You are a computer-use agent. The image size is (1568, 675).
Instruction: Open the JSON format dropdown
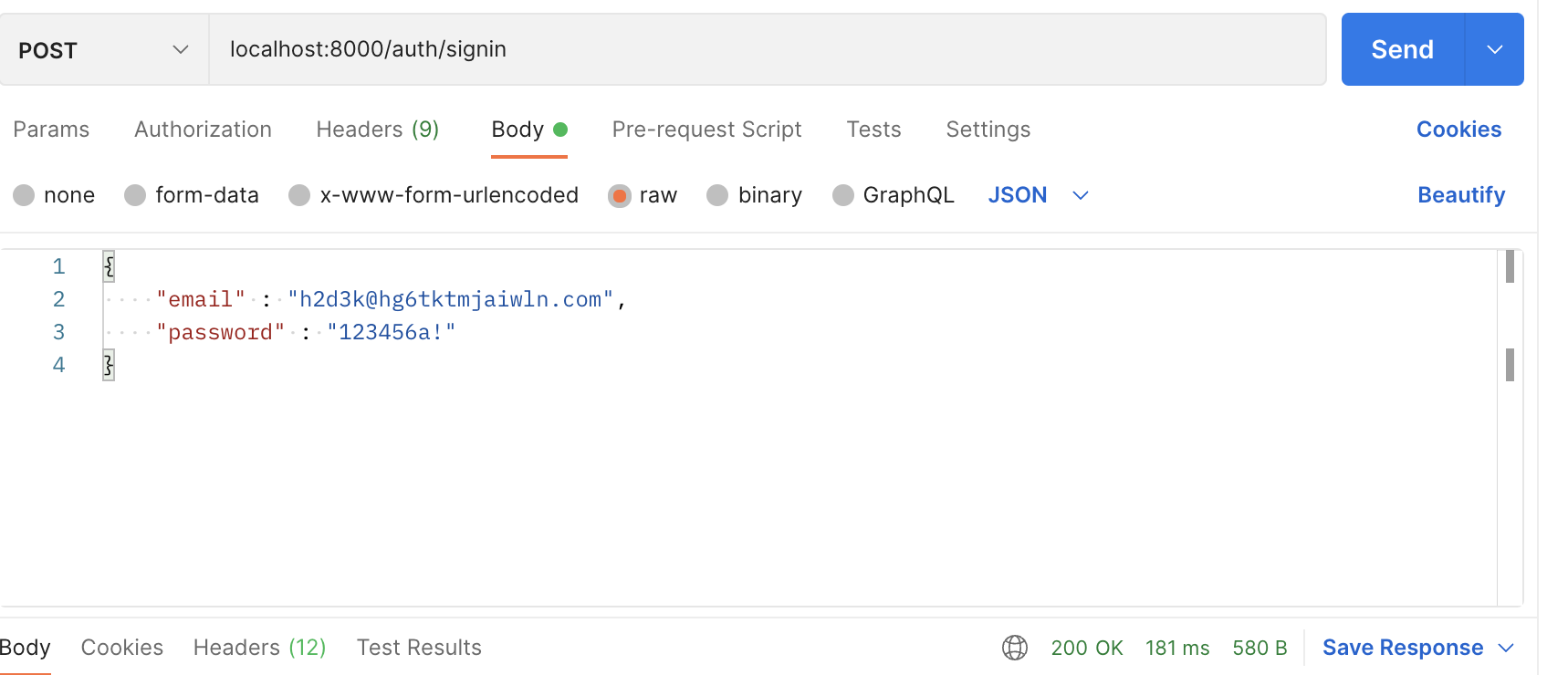point(1038,195)
